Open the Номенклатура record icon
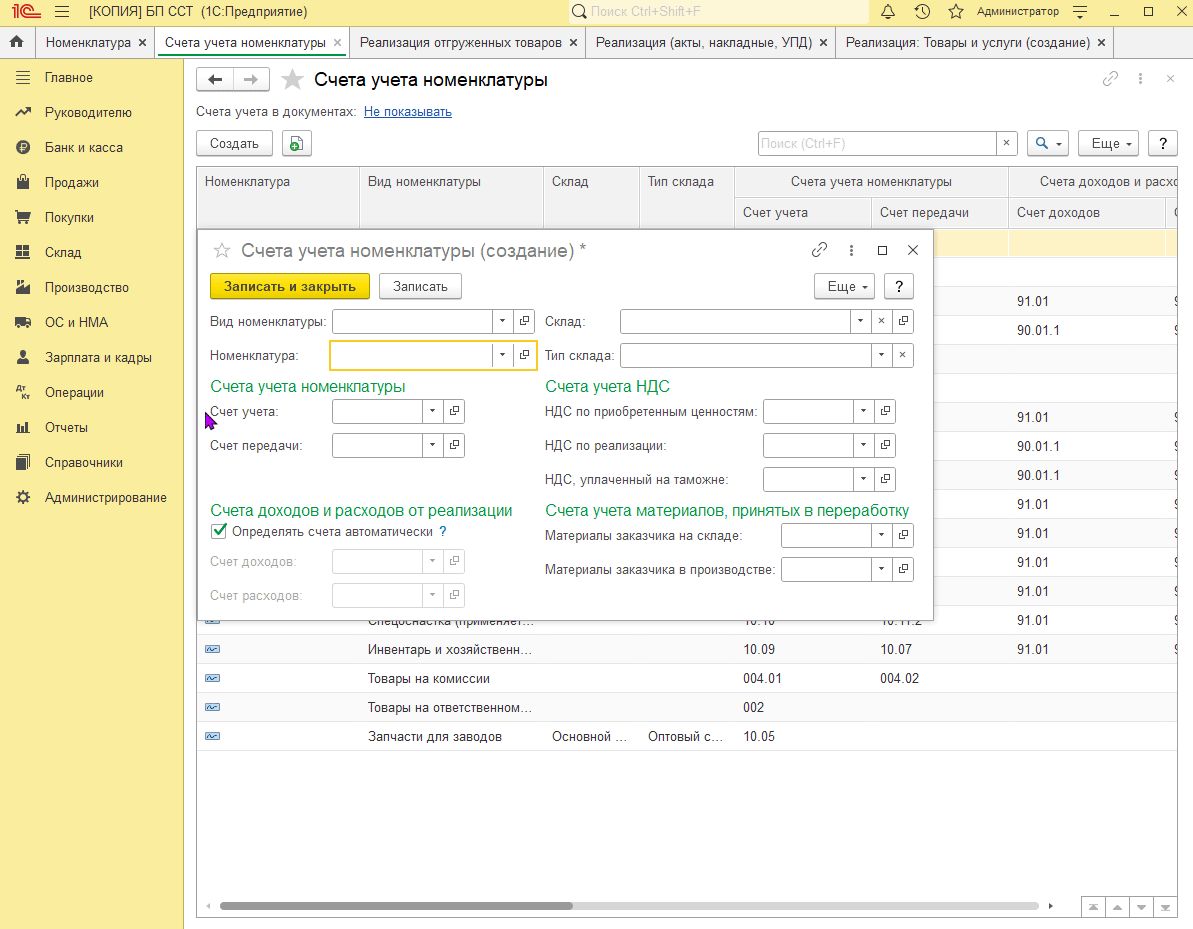 click(524, 355)
